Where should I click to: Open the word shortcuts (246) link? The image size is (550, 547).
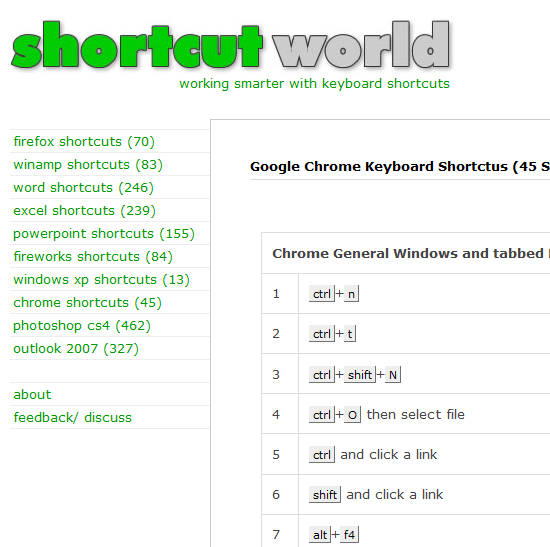(x=83, y=188)
